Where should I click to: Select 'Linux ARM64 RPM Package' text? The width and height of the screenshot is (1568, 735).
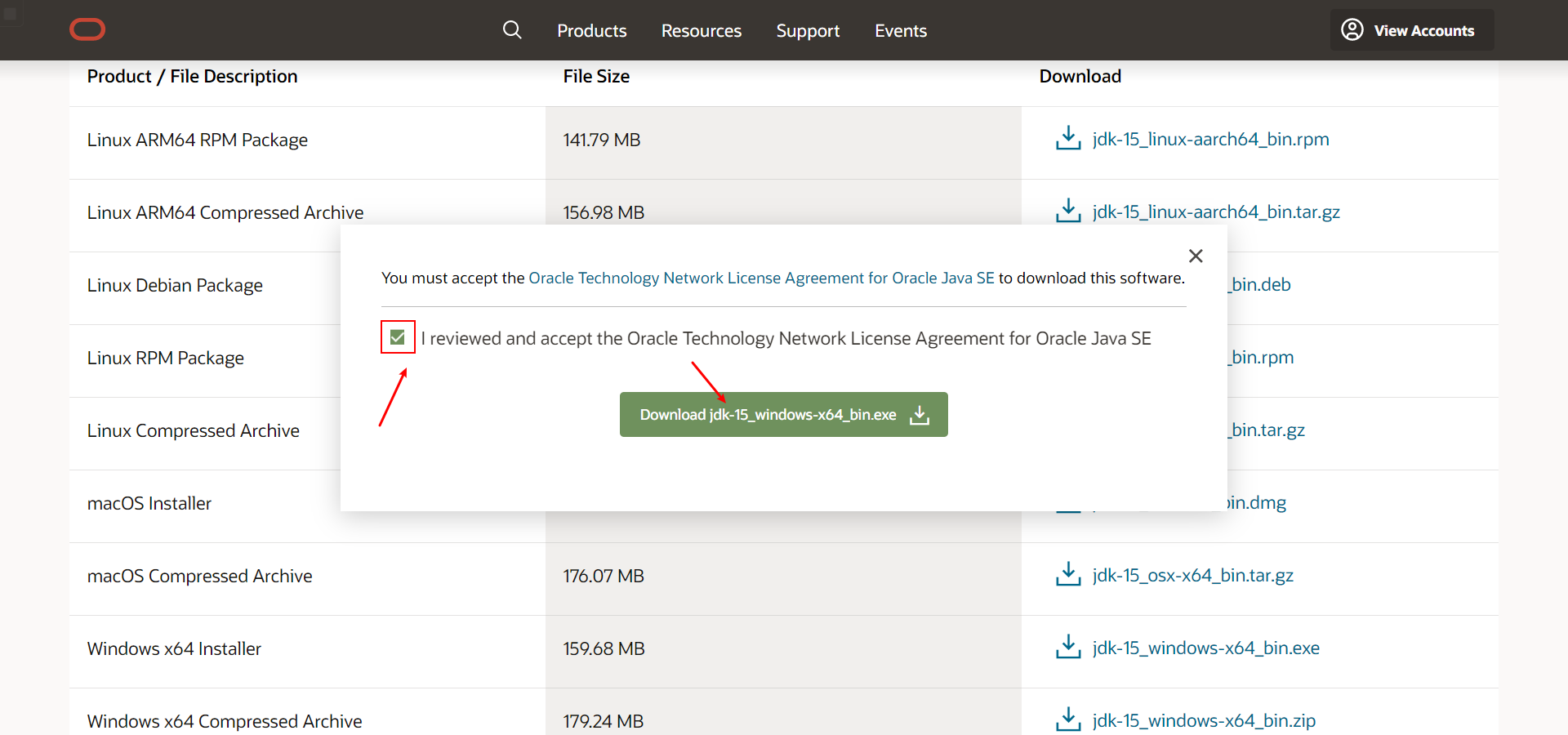click(198, 140)
